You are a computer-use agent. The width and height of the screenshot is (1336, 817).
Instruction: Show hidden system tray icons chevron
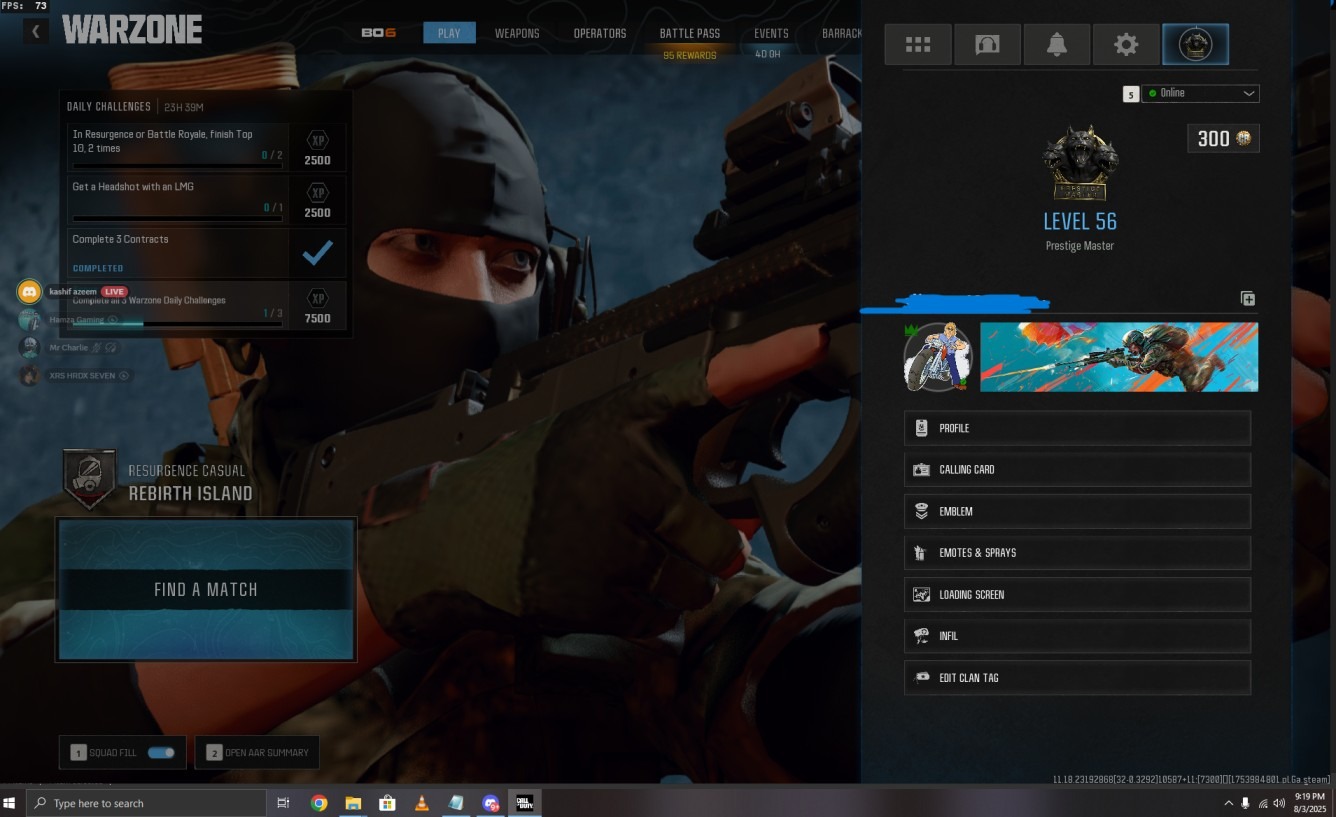click(x=1228, y=803)
